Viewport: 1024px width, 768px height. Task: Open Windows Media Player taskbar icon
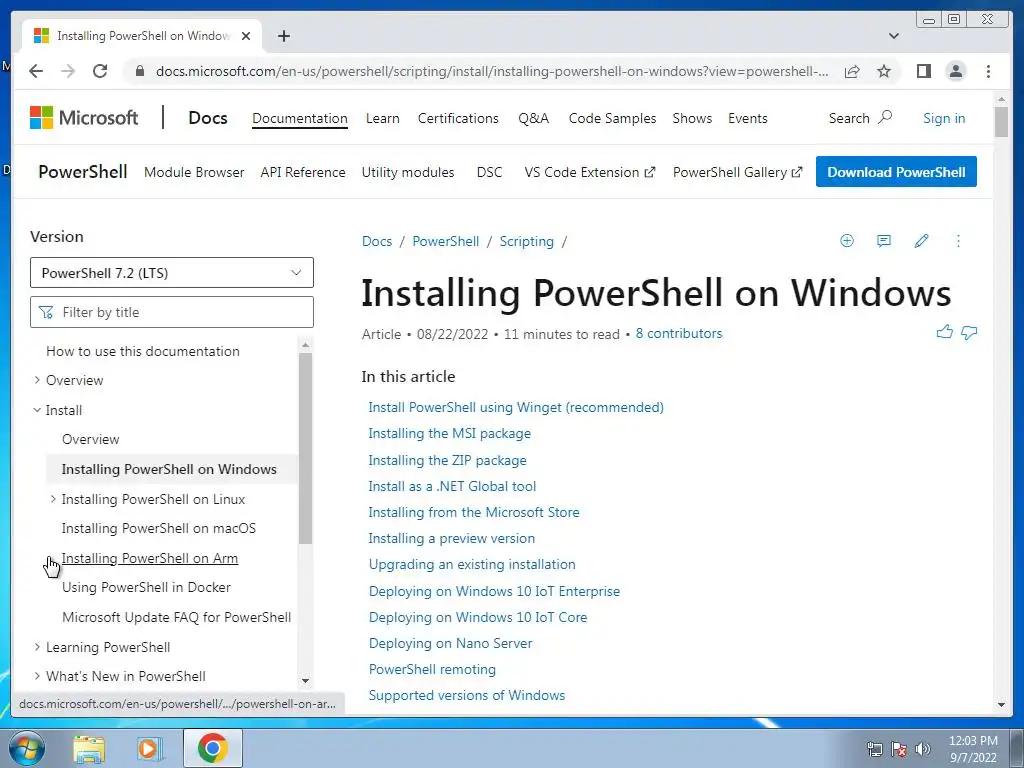pyautogui.click(x=150, y=748)
